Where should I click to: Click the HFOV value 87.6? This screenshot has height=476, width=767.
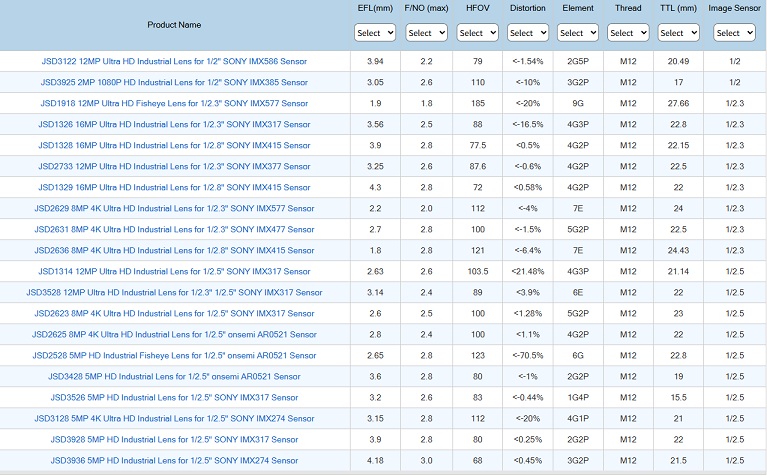[477, 167]
